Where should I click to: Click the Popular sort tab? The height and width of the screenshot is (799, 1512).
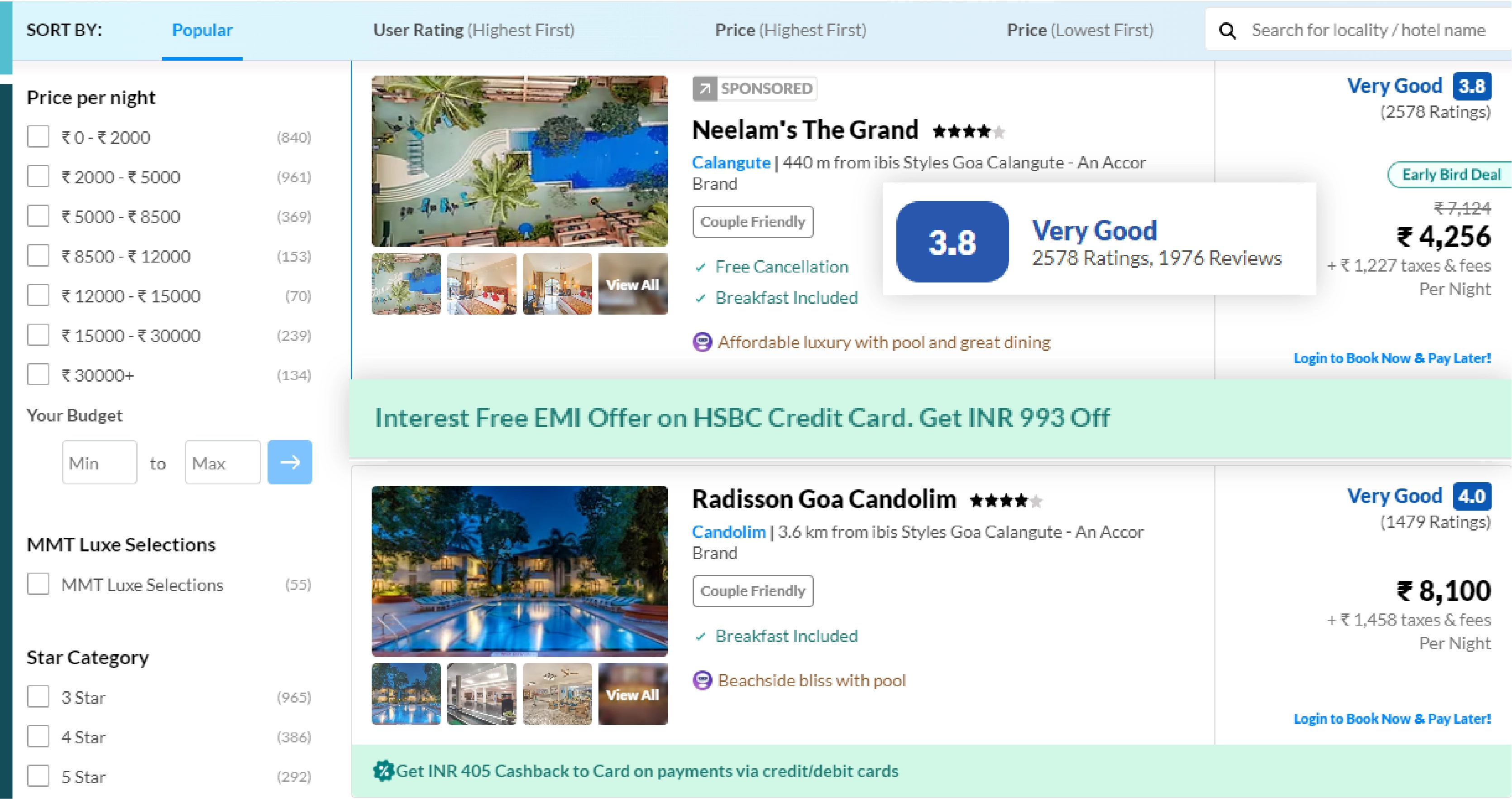(201, 30)
